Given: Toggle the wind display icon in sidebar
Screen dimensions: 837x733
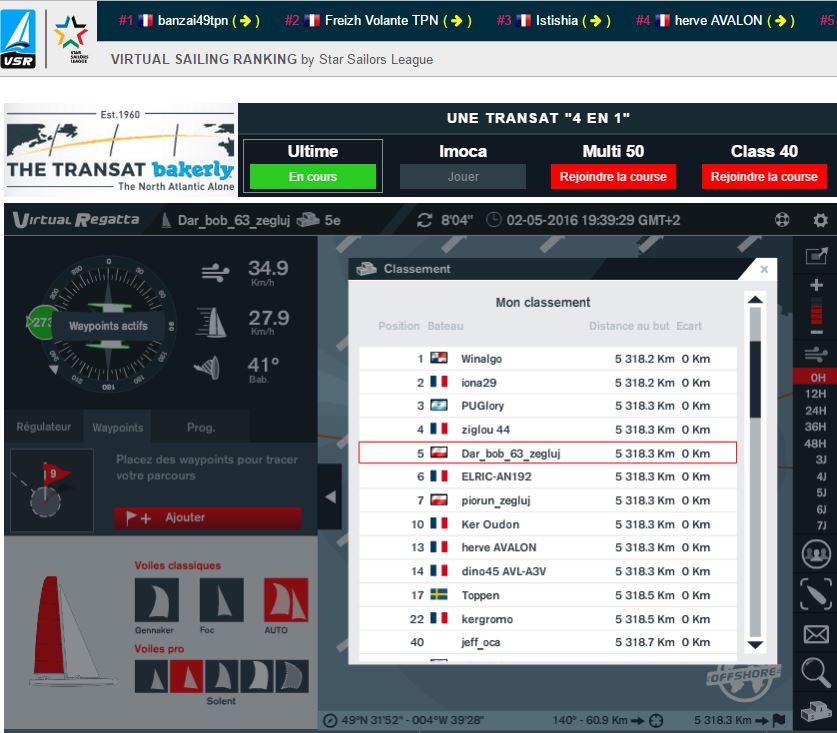Looking at the screenshot, I should coord(816,354).
